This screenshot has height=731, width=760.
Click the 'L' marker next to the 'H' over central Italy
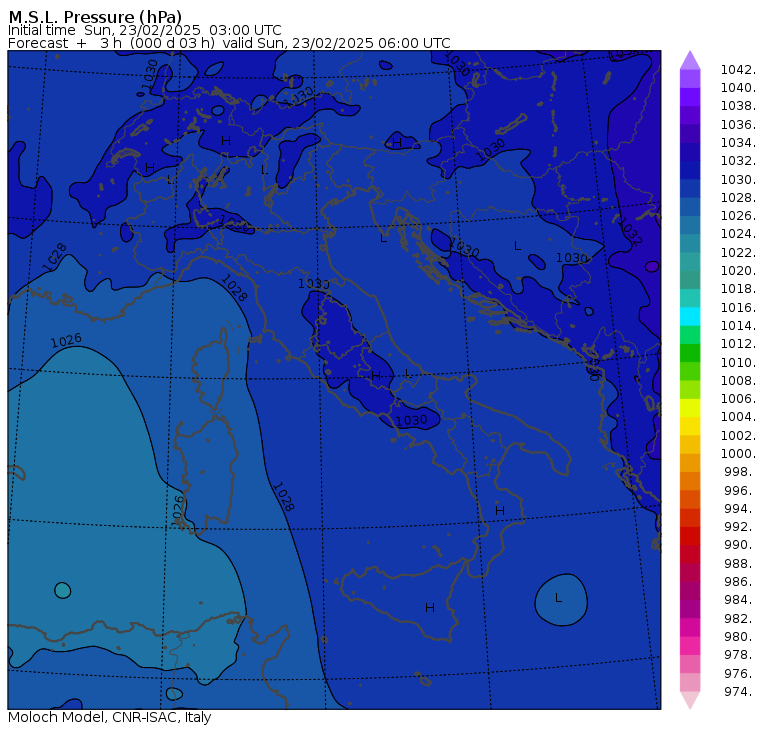(x=408, y=373)
